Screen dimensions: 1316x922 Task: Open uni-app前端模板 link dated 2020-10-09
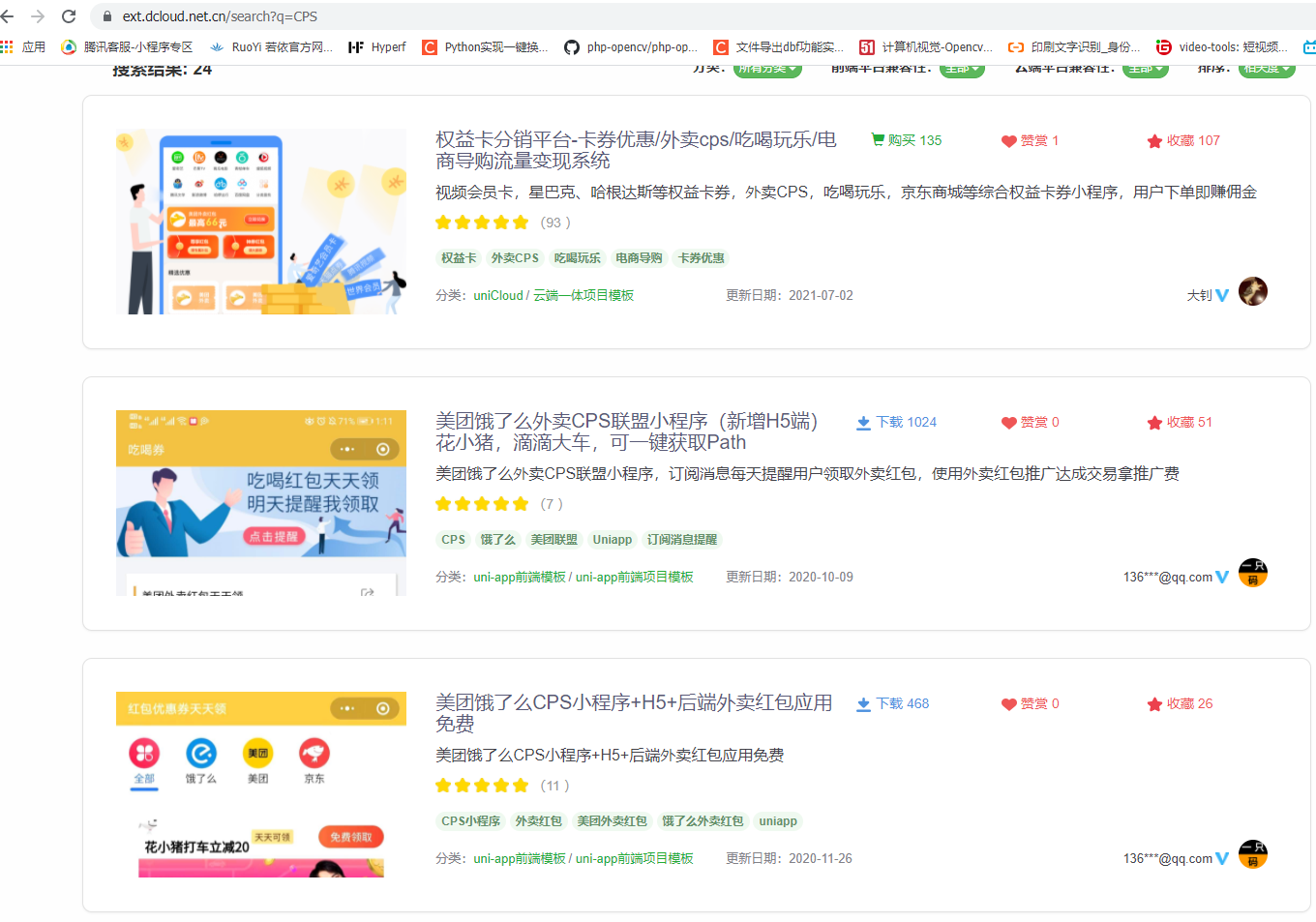pos(520,578)
